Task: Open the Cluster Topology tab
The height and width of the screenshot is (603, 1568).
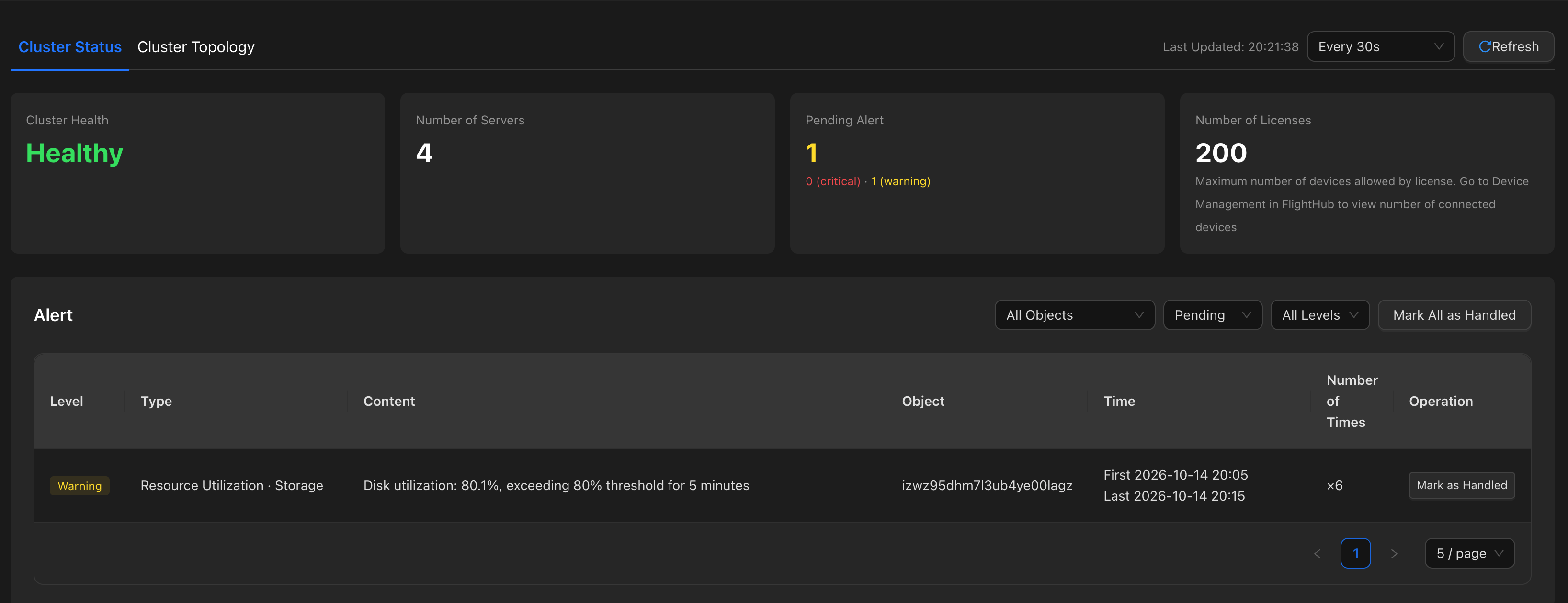Action: (x=196, y=47)
